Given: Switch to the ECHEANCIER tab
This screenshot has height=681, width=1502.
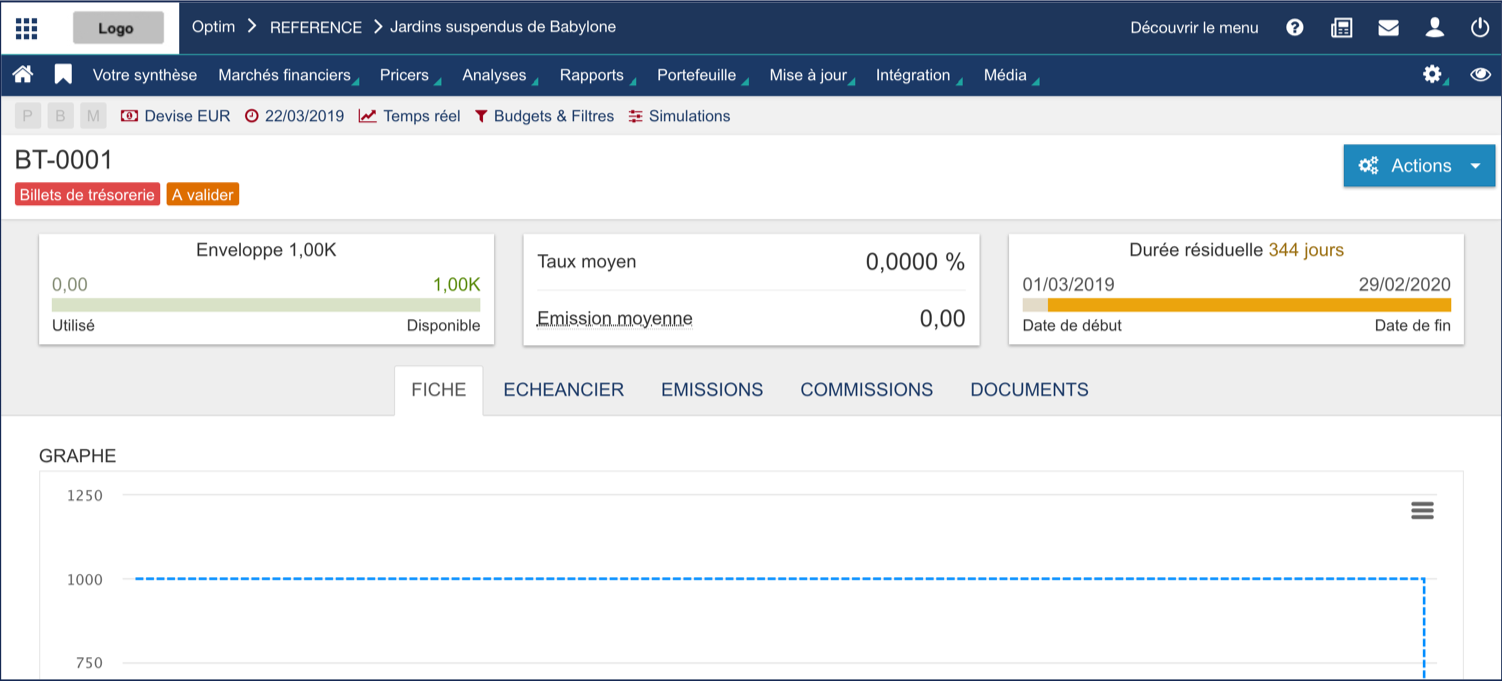Looking at the screenshot, I should (x=563, y=389).
